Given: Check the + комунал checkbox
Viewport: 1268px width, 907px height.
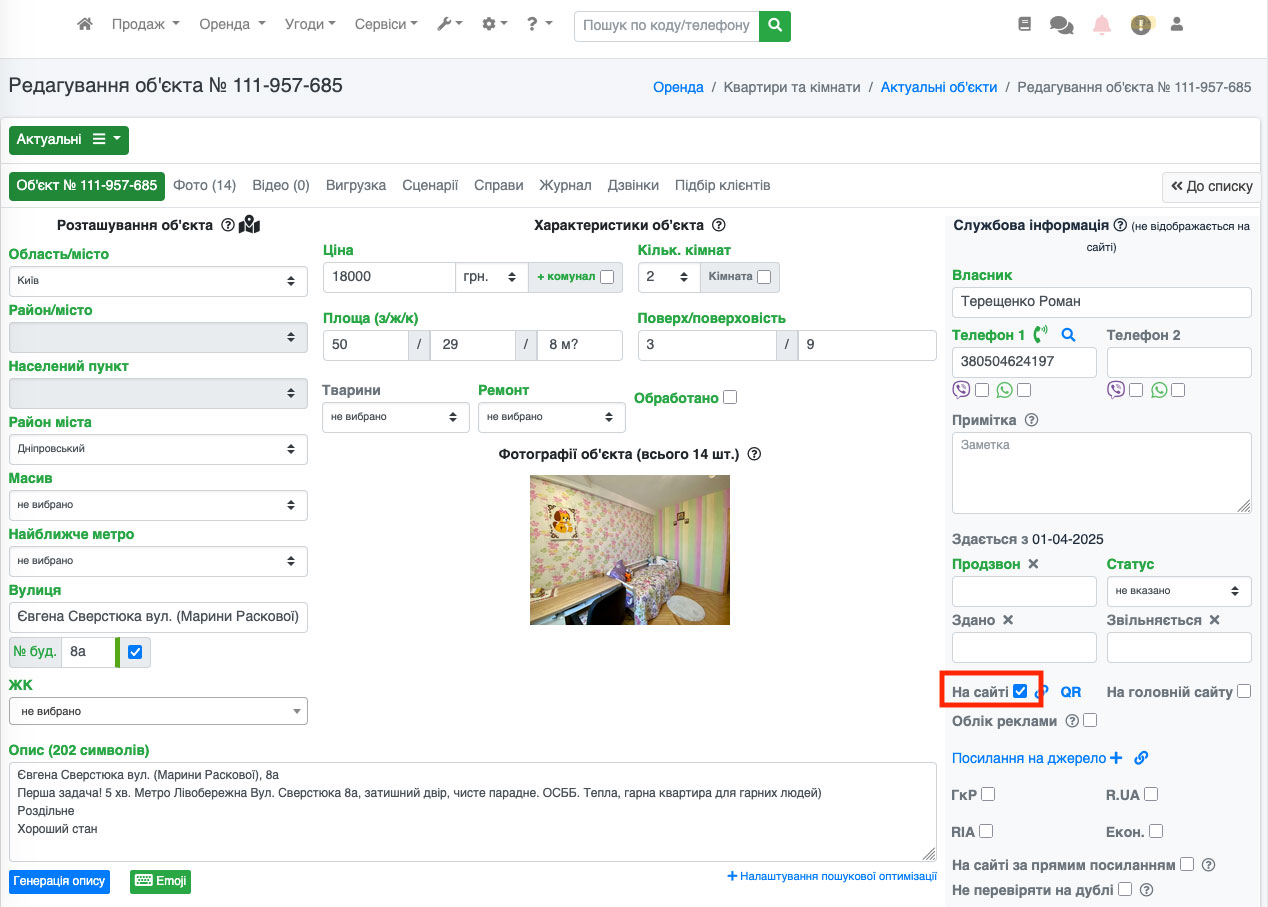Looking at the screenshot, I should pos(607,277).
